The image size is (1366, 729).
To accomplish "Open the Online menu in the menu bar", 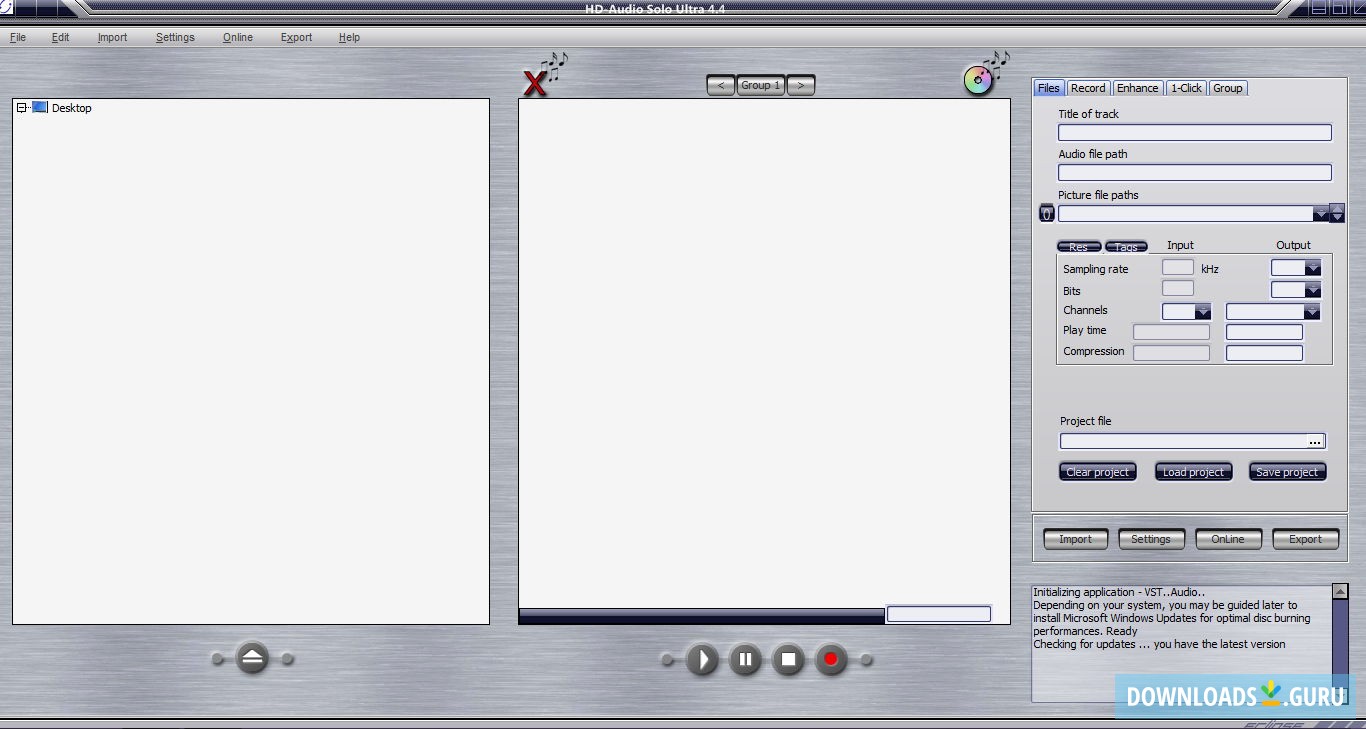I will [238, 37].
